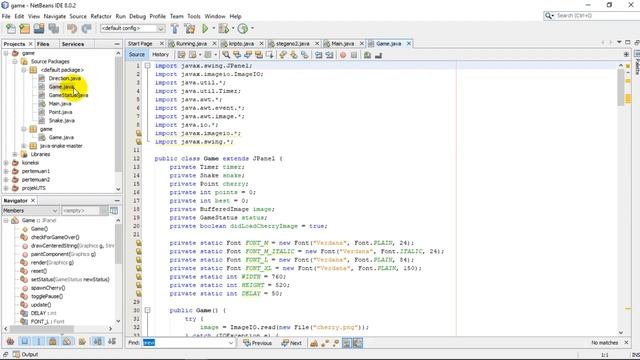Collapse the Source Packages tree node
Screen dimensions: 640x360
point(15,62)
